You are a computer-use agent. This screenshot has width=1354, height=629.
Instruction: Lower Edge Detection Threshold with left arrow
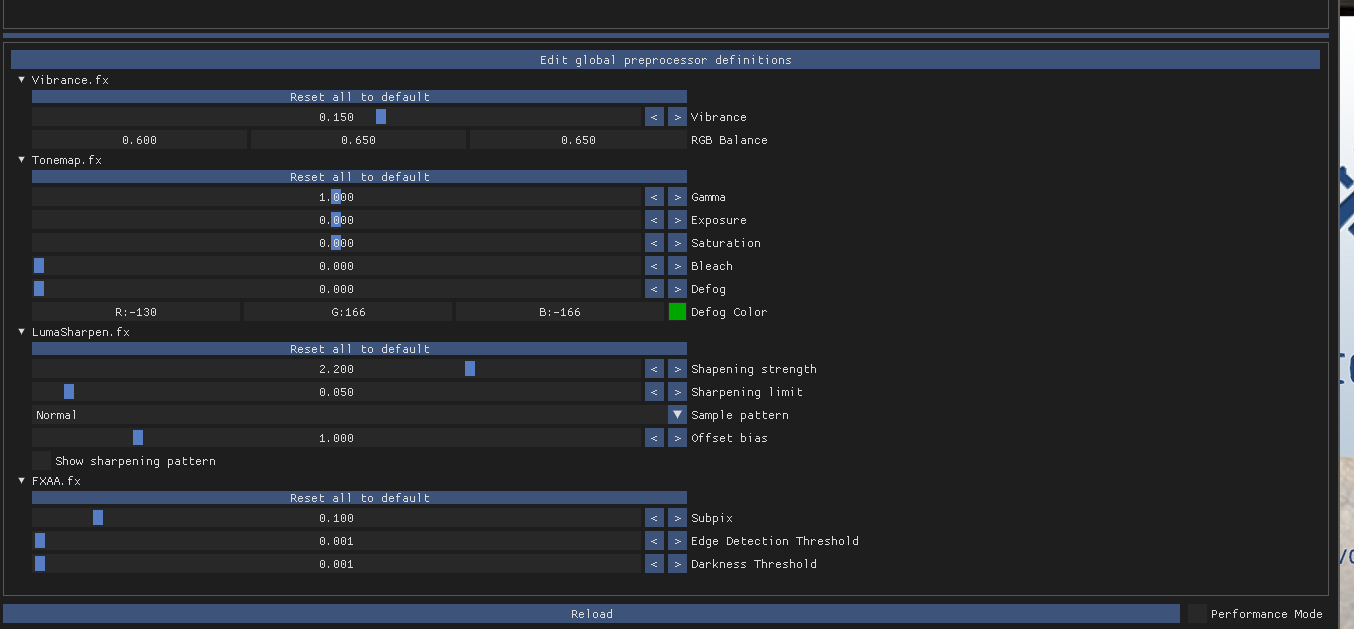(654, 541)
